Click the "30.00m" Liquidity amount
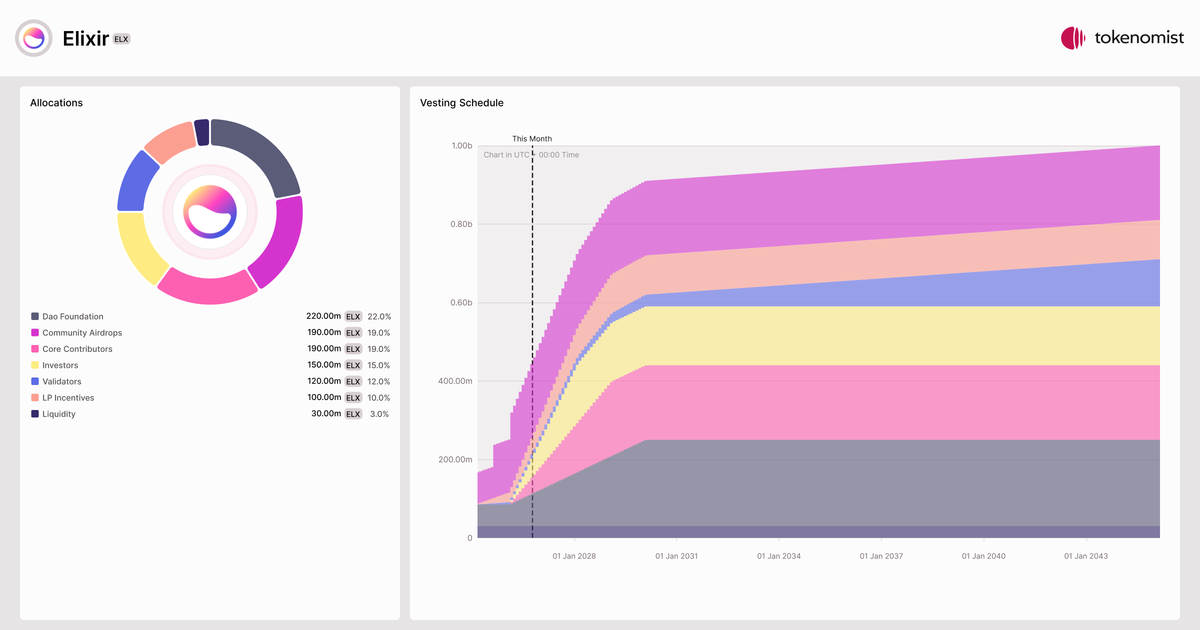 326,414
